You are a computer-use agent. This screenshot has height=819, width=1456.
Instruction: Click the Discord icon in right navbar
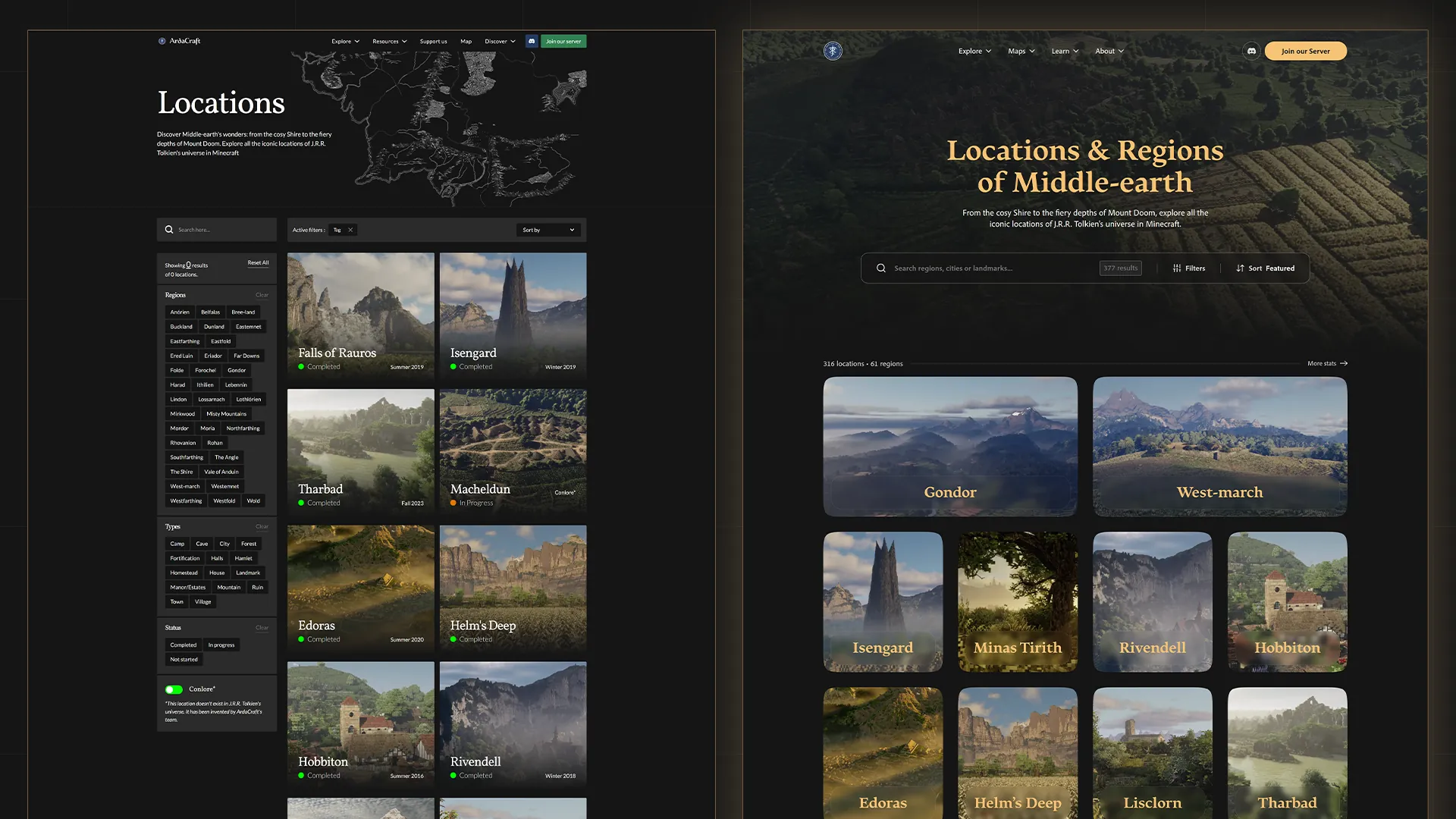(x=1251, y=51)
